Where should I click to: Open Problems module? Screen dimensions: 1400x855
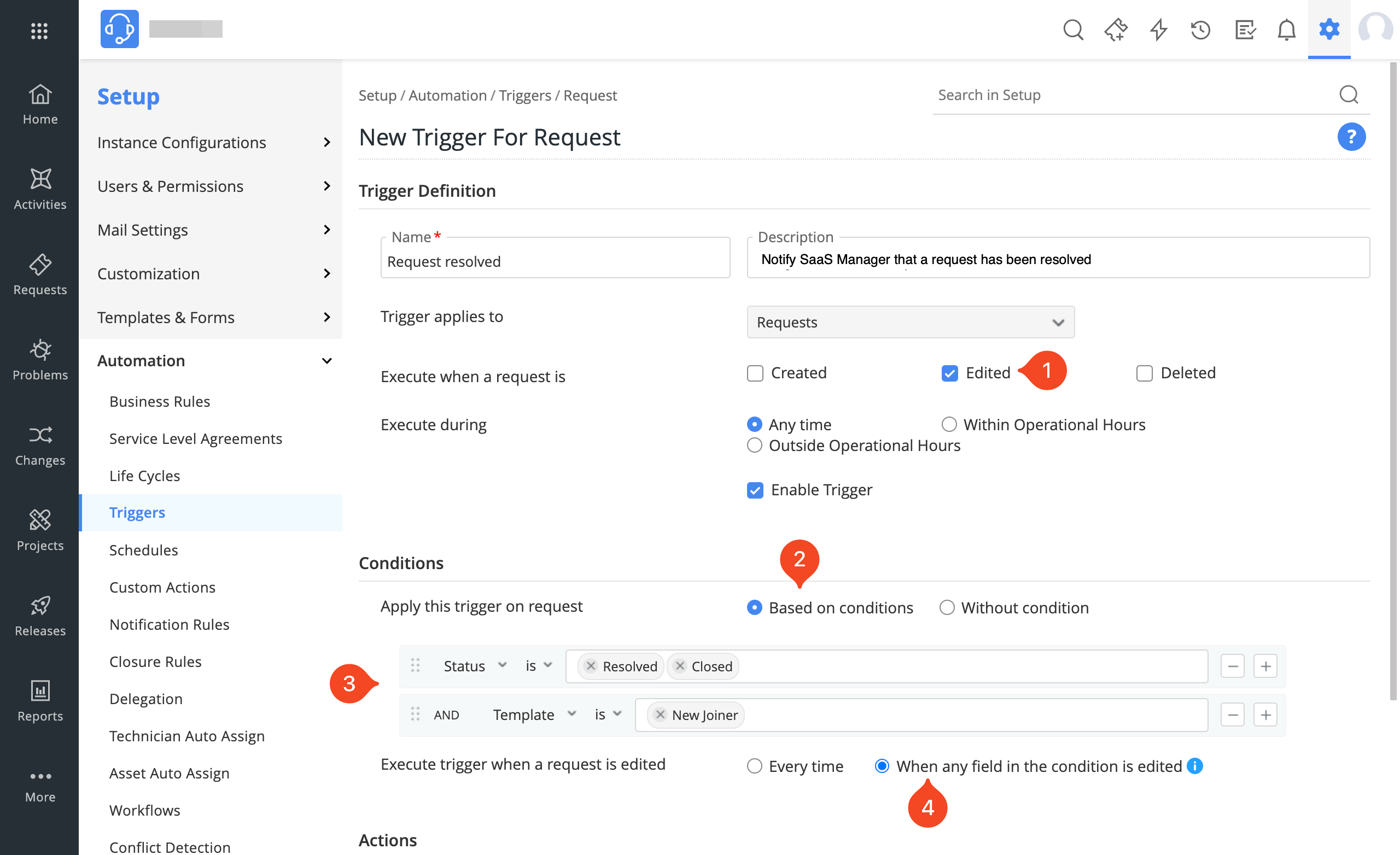coord(40,360)
